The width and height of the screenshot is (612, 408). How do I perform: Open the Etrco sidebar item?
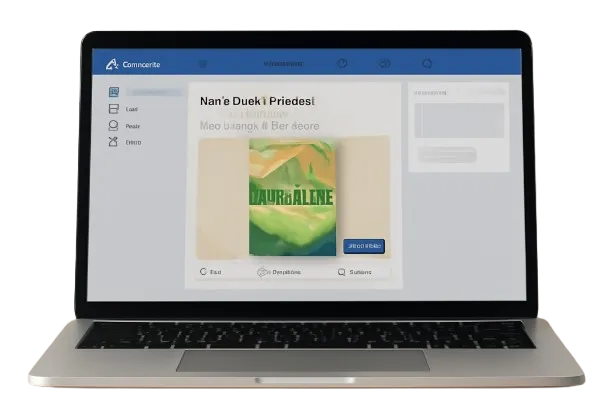[x=133, y=143]
